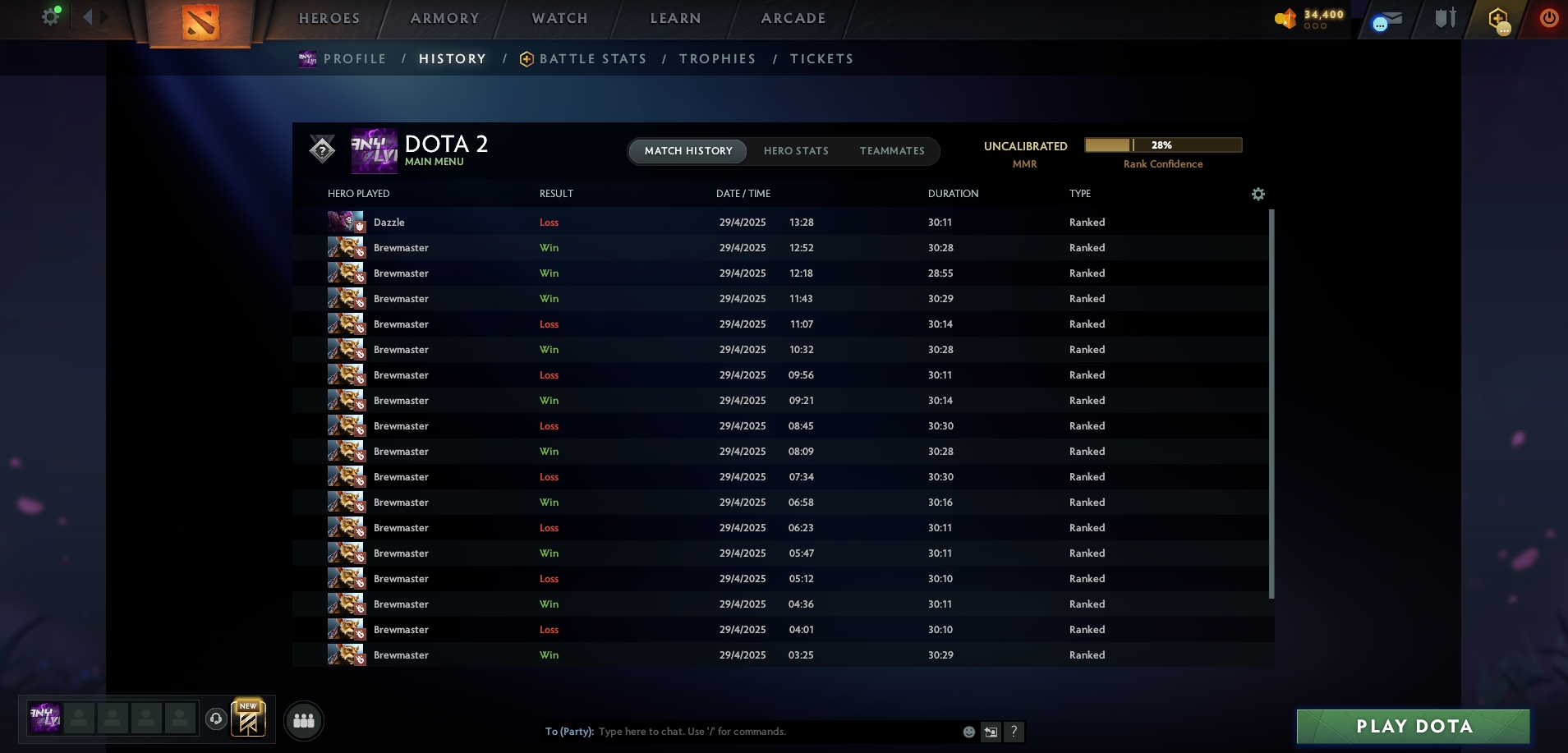Open the emoticon picker in chat

pos(969,732)
